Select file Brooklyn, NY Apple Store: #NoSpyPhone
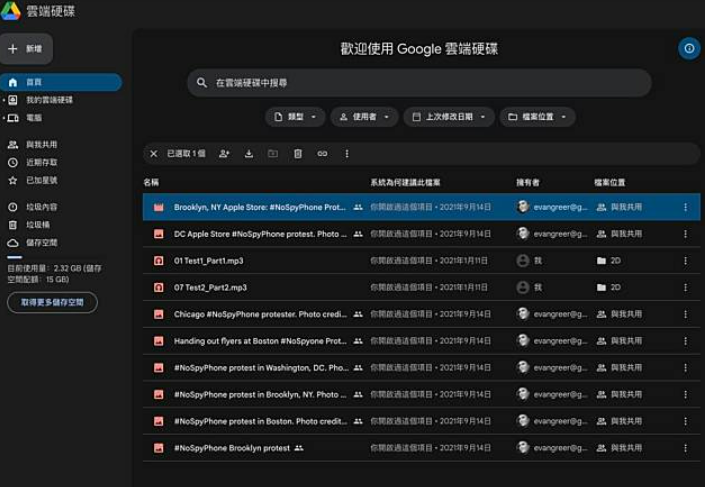This screenshot has height=487, width=705. point(421,207)
